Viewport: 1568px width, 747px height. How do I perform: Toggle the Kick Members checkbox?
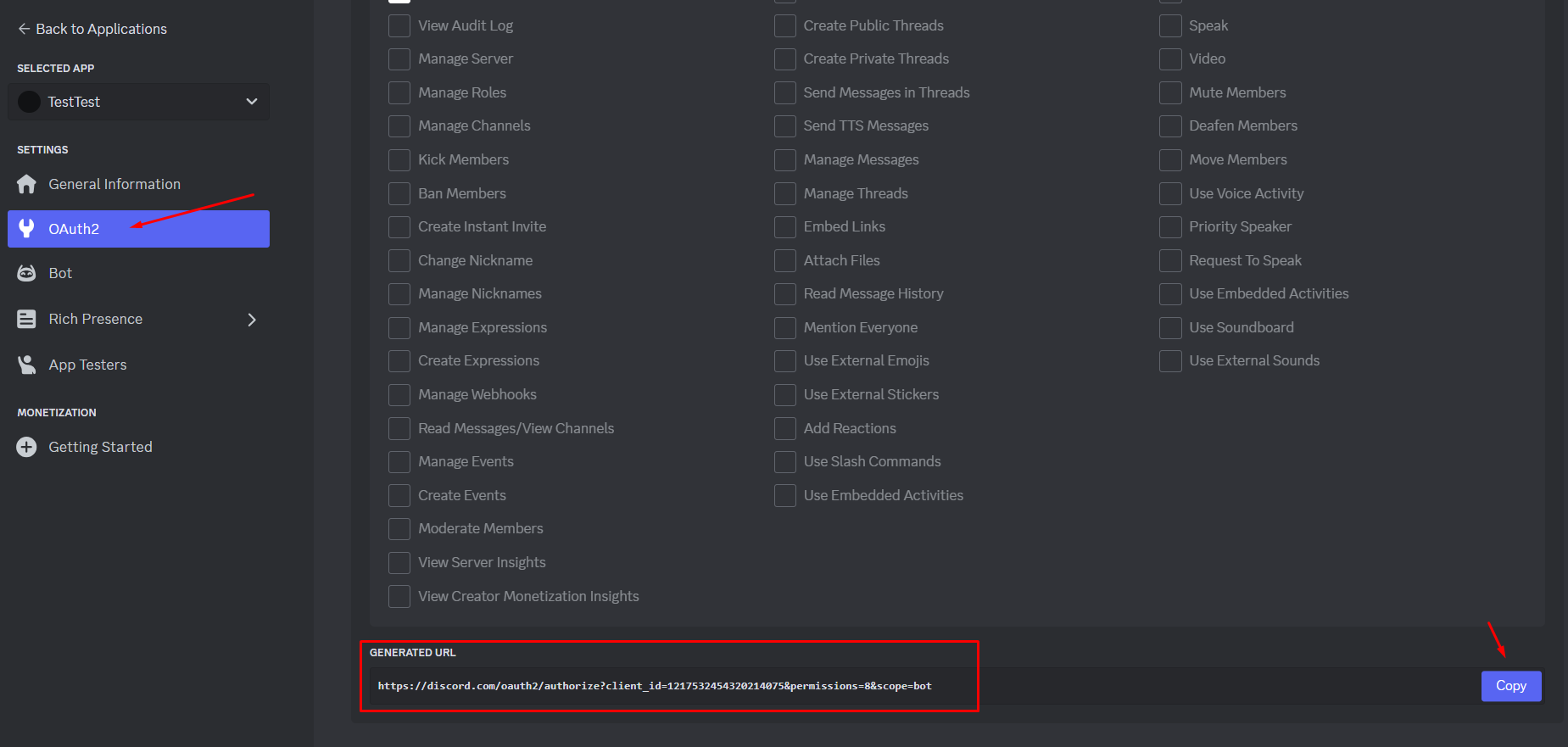click(x=399, y=160)
